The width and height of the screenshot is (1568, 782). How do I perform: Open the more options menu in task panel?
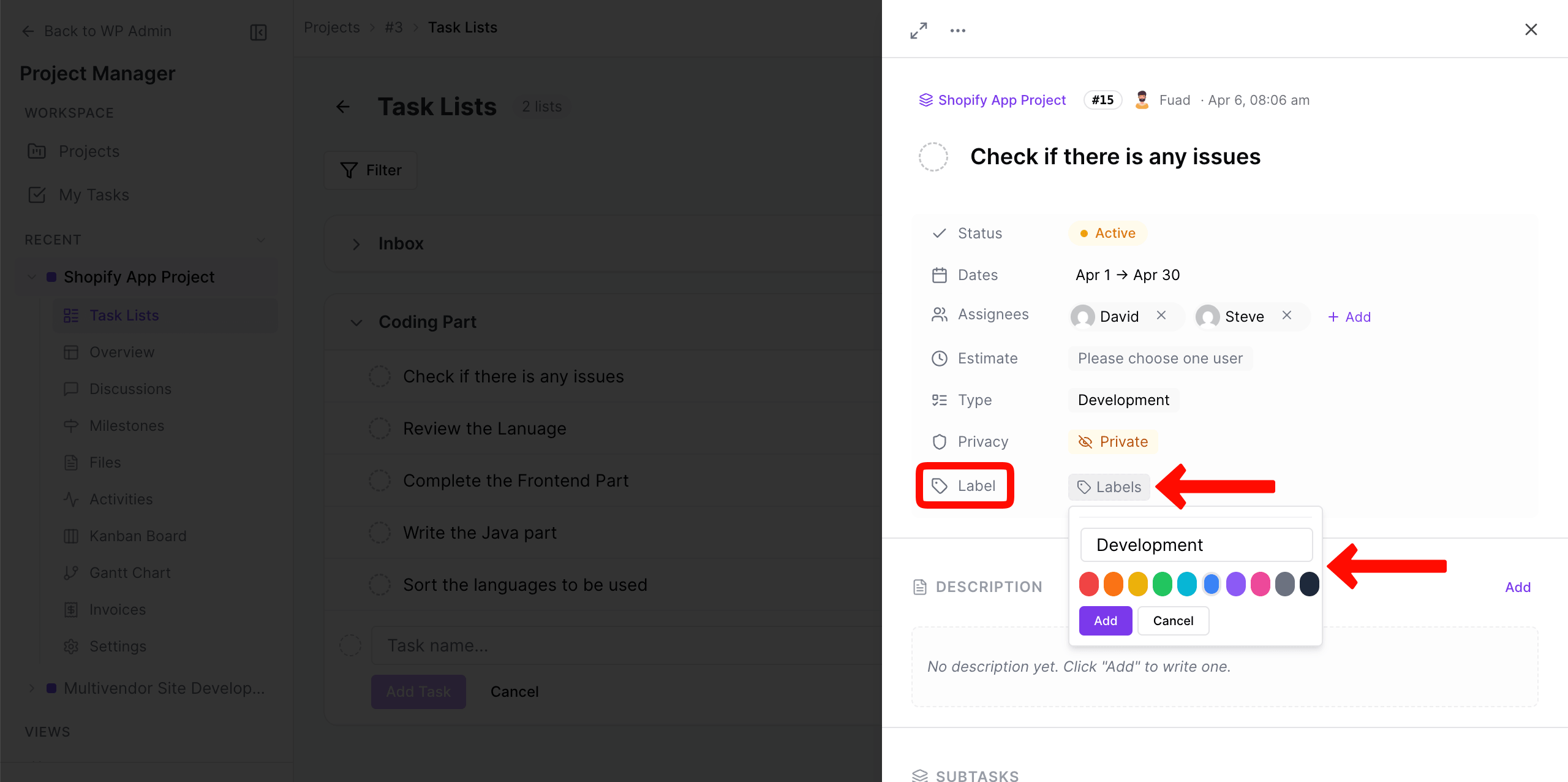(957, 29)
